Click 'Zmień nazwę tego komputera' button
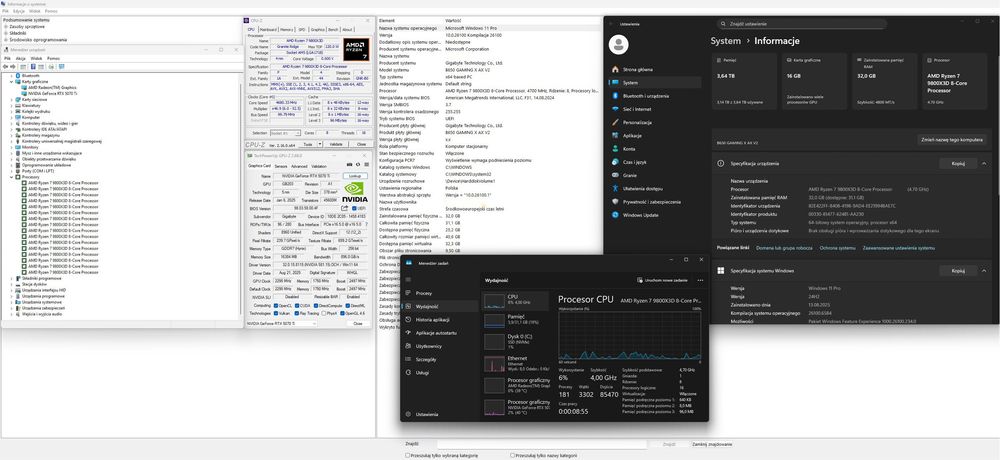The width and height of the screenshot is (1000, 460). 953,139
